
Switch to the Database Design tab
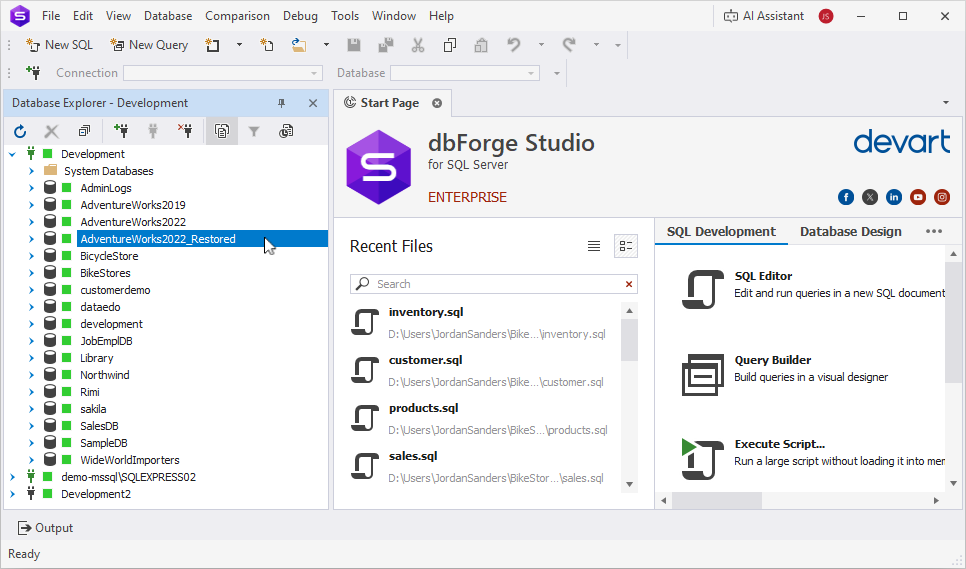[850, 232]
